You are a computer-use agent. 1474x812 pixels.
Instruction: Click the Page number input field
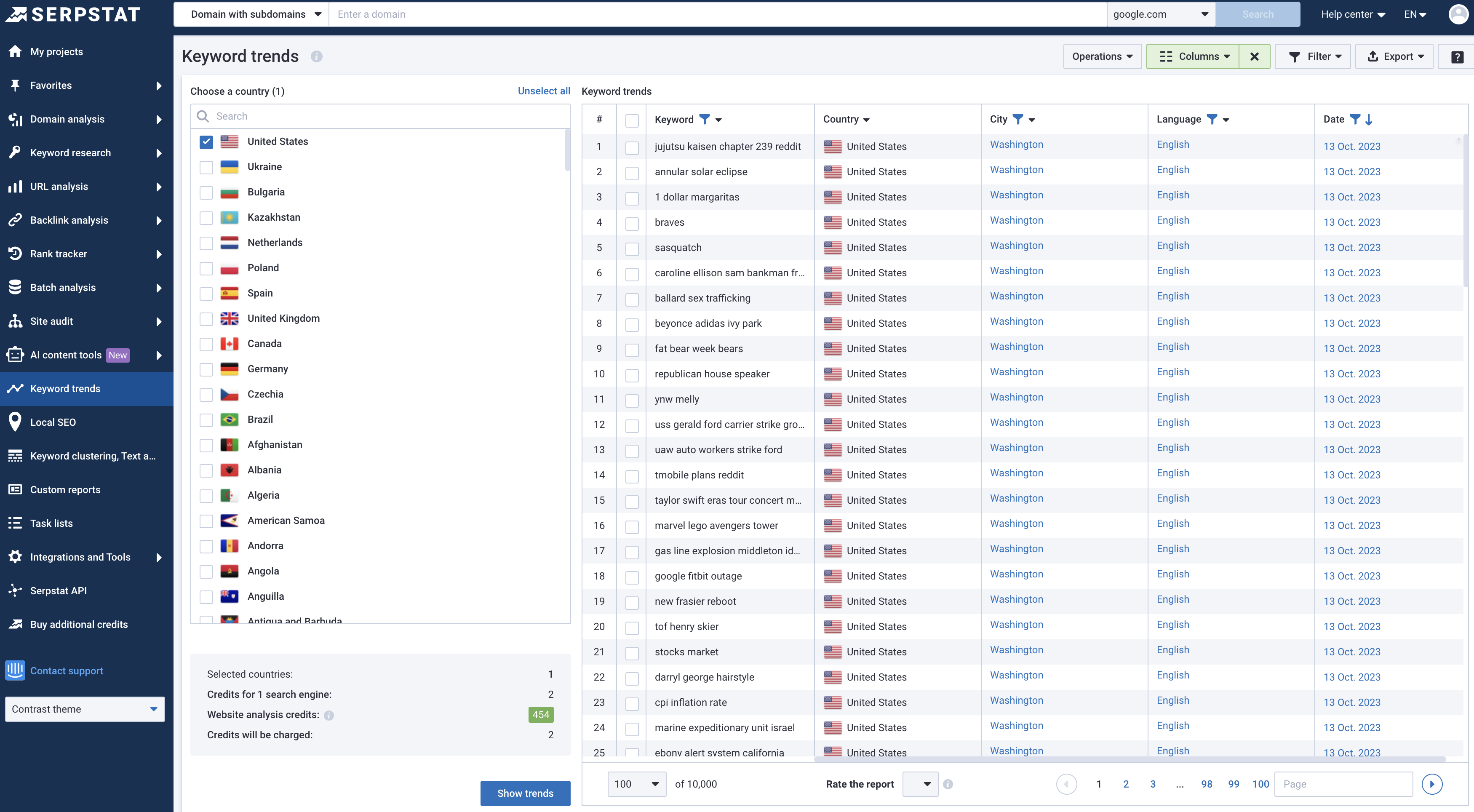(x=1343, y=785)
